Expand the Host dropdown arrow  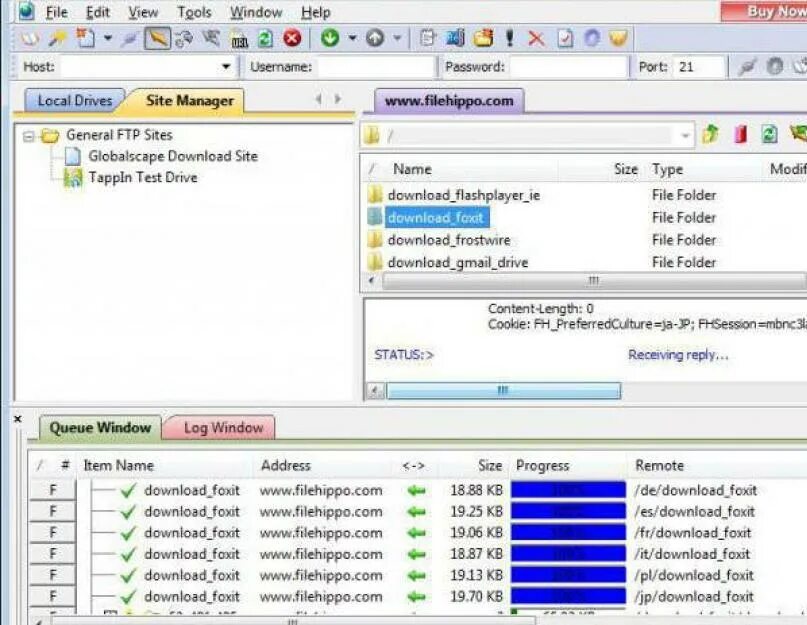tap(226, 67)
